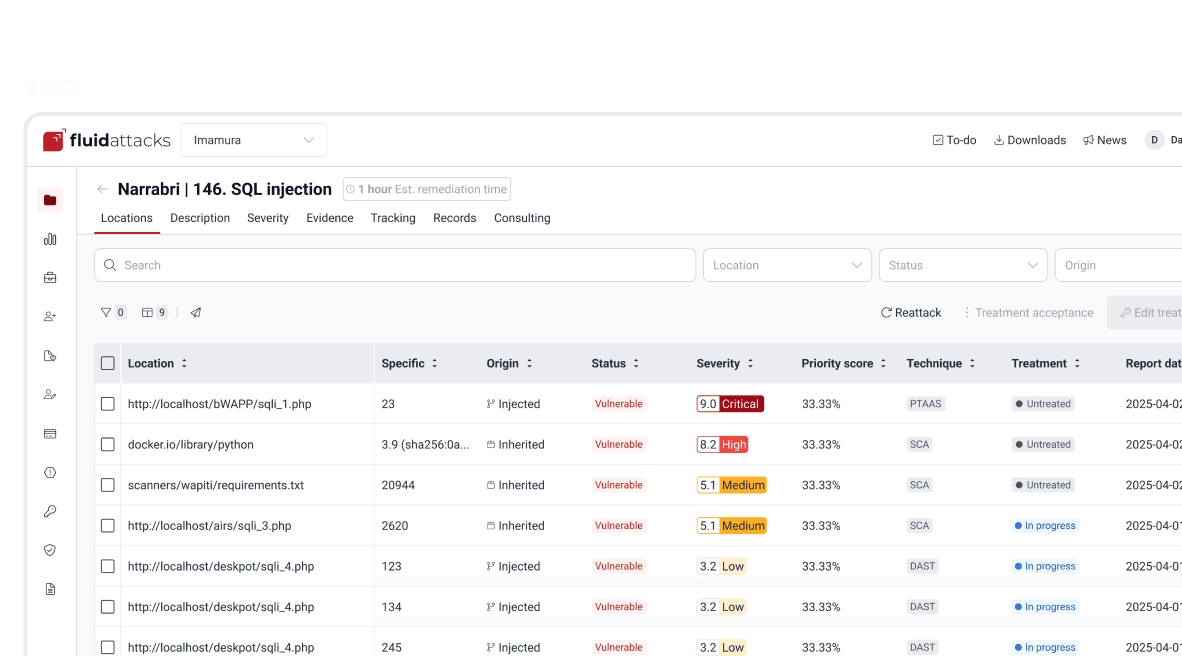
Task: Switch to the Locations tab
Action: 127,218
